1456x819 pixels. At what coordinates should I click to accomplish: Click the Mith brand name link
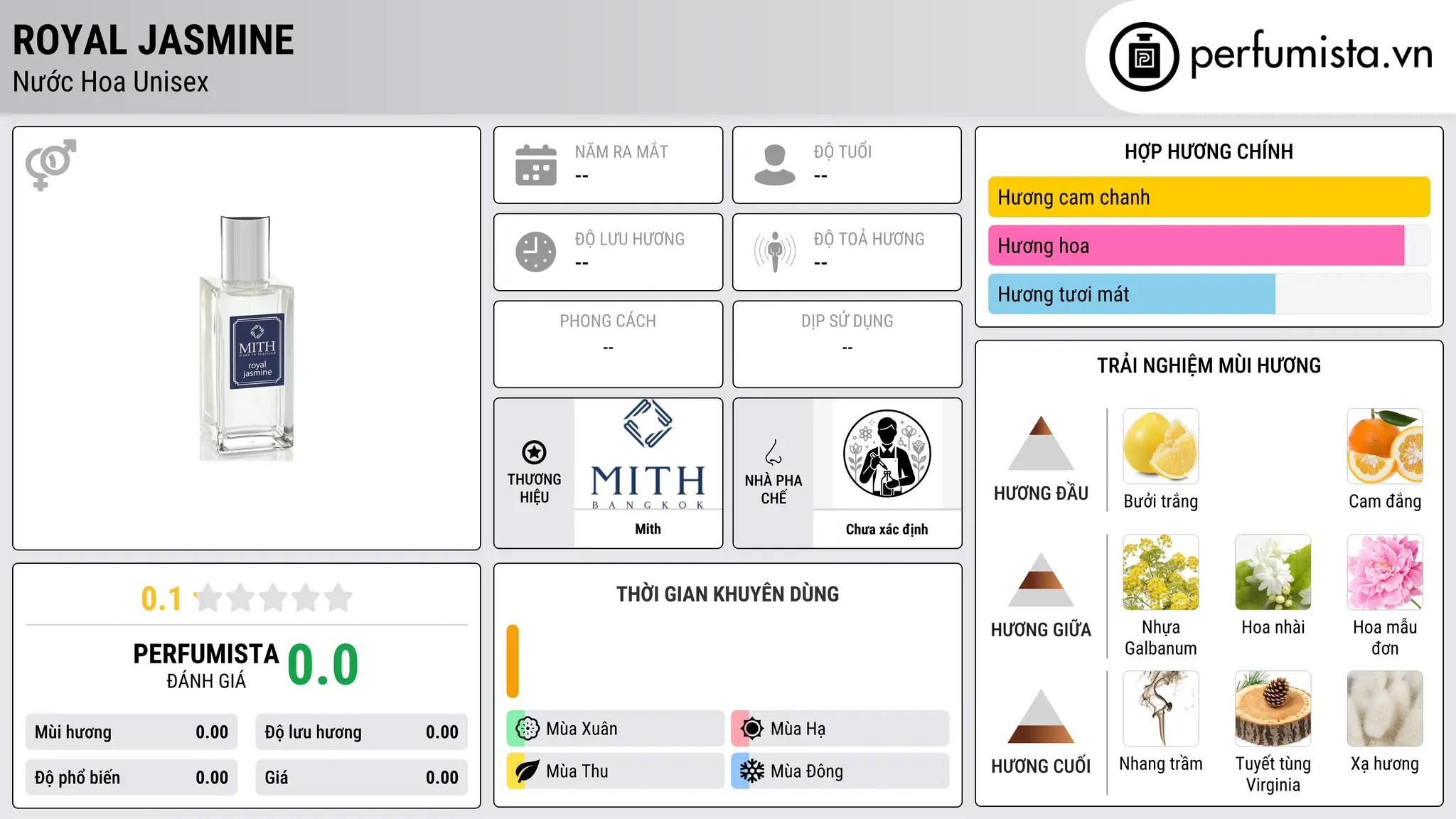[648, 529]
